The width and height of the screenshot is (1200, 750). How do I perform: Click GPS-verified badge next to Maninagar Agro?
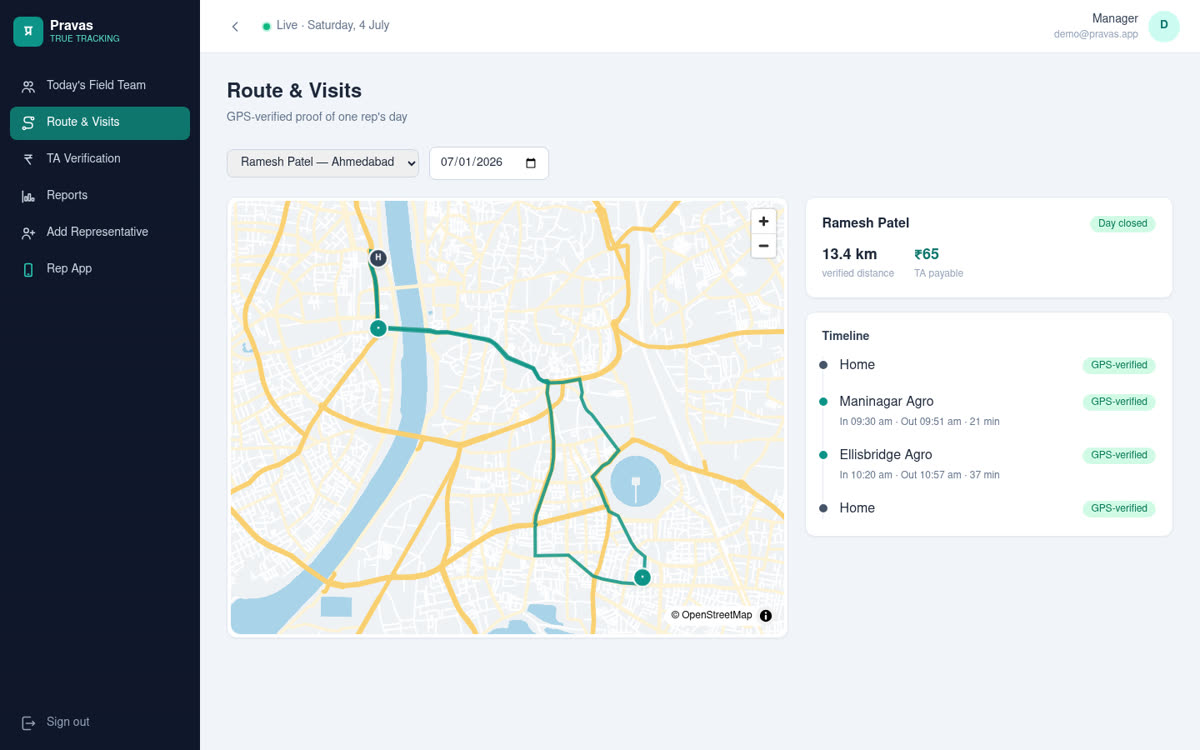(1118, 402)
